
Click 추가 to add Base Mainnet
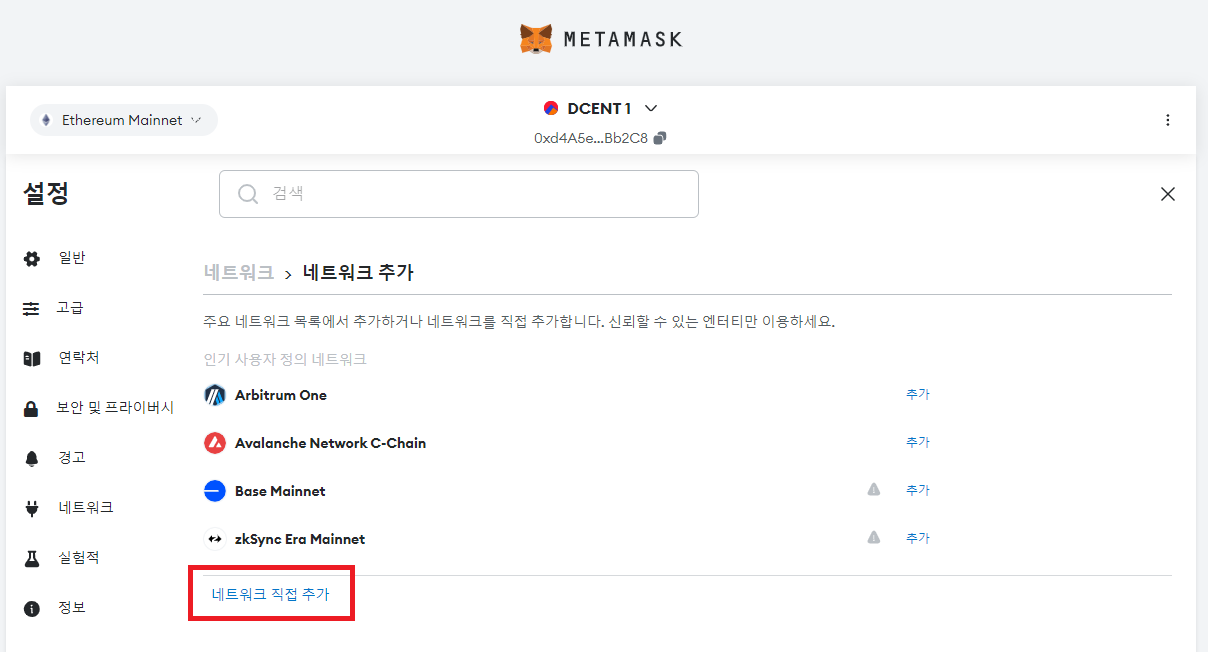click(918, 491)
